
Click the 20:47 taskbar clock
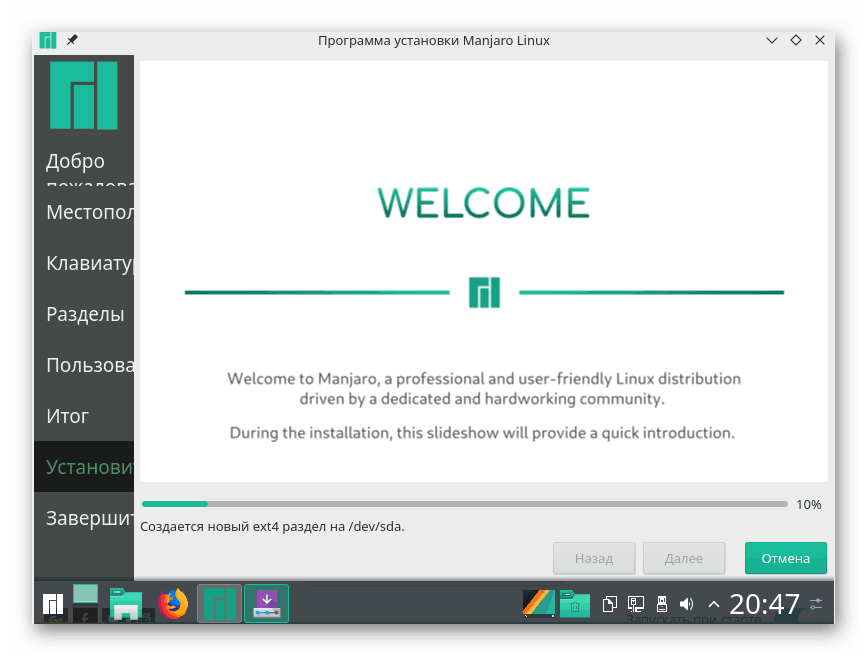click(764, 603)
